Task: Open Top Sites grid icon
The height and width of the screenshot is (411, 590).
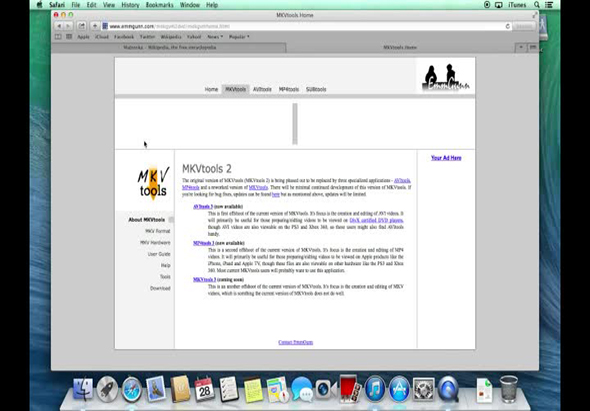Action: click(69, 37)
